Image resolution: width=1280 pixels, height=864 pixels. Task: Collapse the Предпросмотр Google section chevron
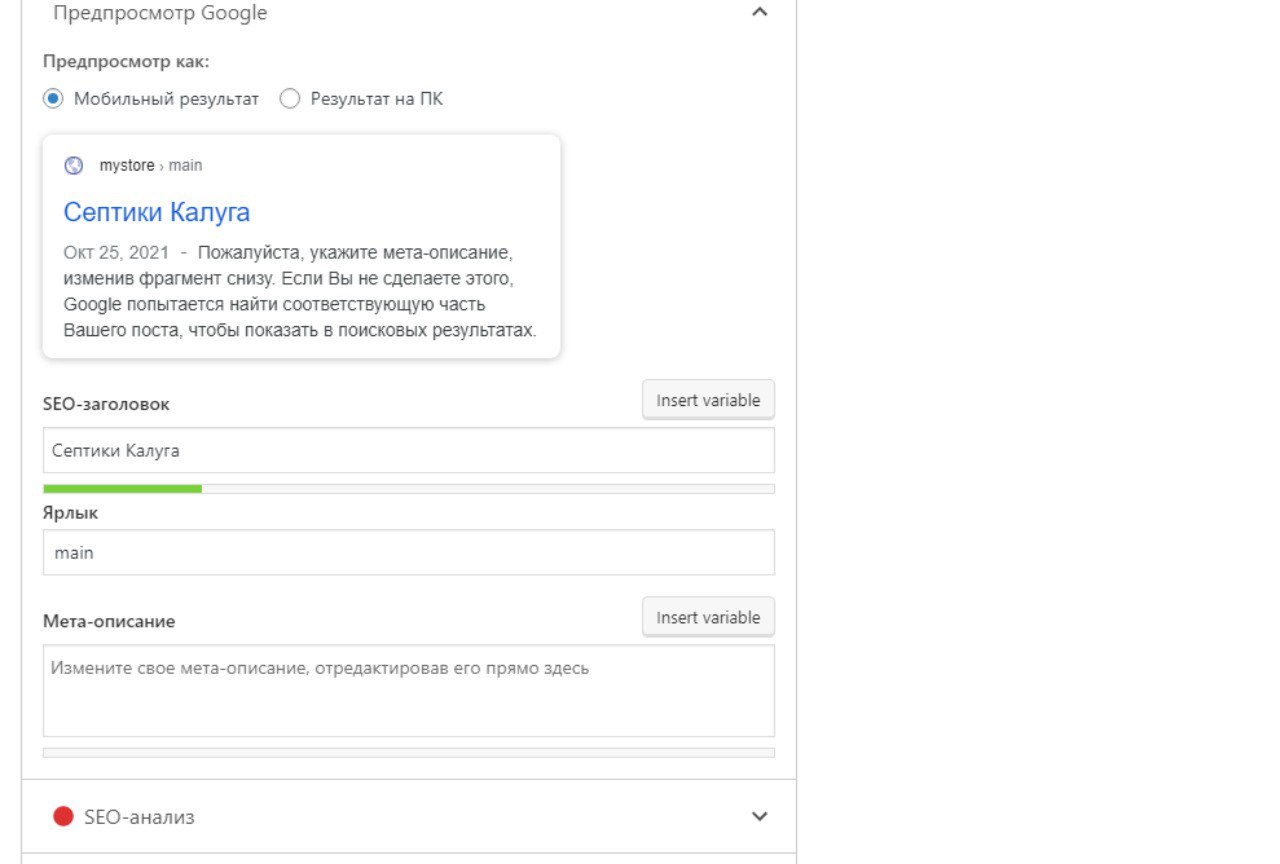[x=760, y=13]
